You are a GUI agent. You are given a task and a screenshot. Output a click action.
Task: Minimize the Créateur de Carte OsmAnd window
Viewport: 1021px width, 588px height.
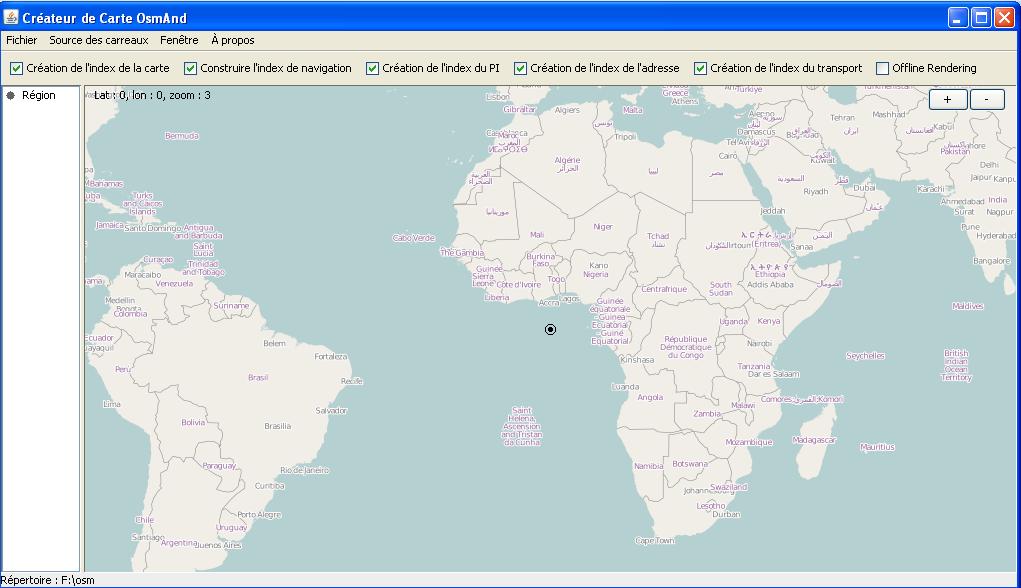(957, 18)
